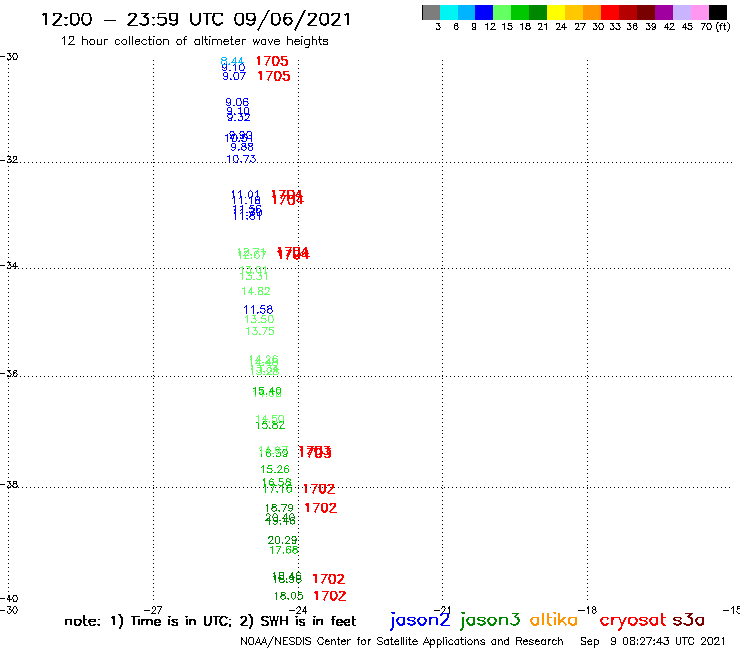Choose the pink legend swatch
Image resolution: width=740 pixels, height=650 pixels.
[x=700, y=12]
